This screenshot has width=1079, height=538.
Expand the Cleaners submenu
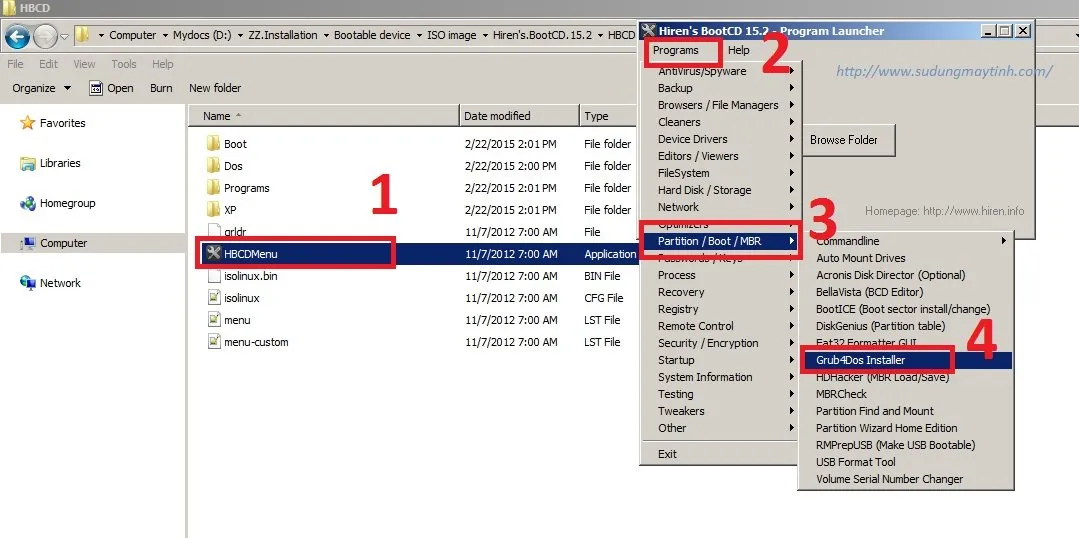[719, 122]
